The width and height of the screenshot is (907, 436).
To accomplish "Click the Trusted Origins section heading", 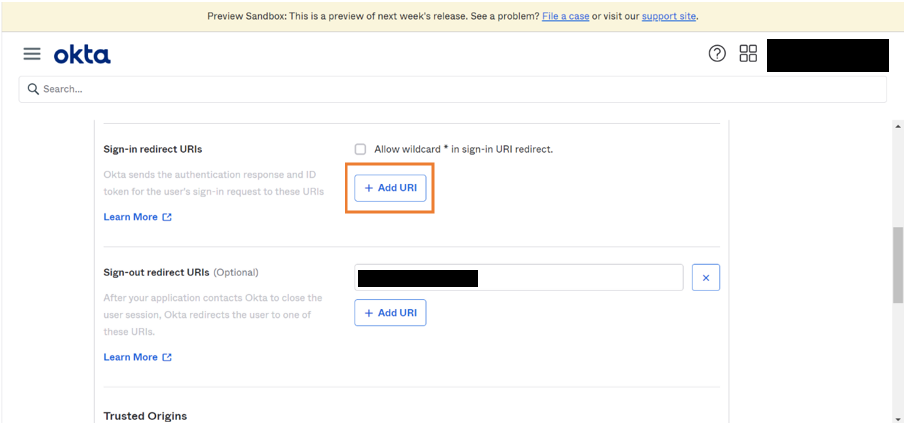I will pyautogui.click(x=145, y=416).
